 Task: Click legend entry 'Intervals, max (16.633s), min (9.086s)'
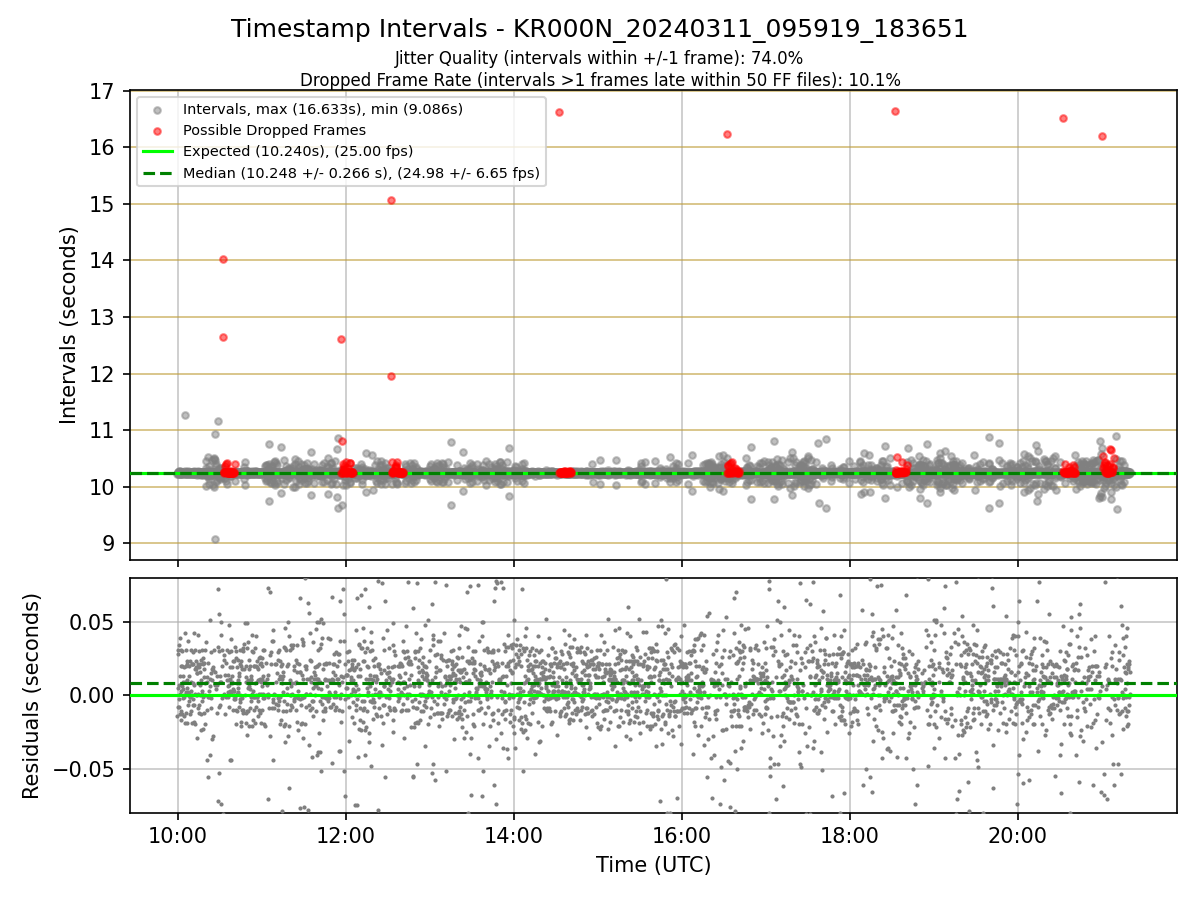(323, 109)
